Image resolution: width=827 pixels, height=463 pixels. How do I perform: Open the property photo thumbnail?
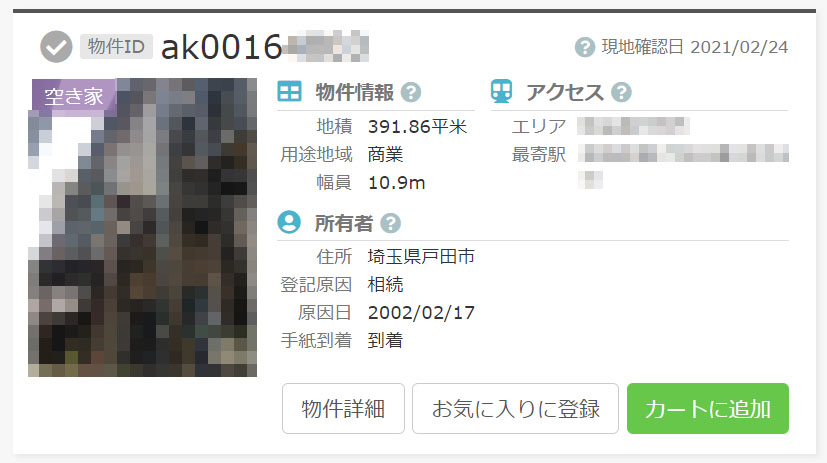click(x=142, y=228)
